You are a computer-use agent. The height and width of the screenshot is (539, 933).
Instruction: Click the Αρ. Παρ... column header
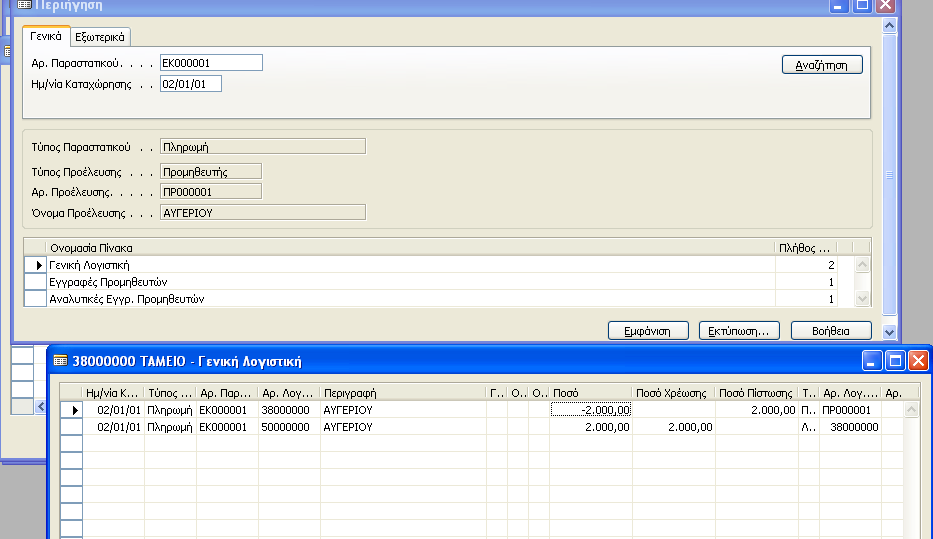[227, 393]
